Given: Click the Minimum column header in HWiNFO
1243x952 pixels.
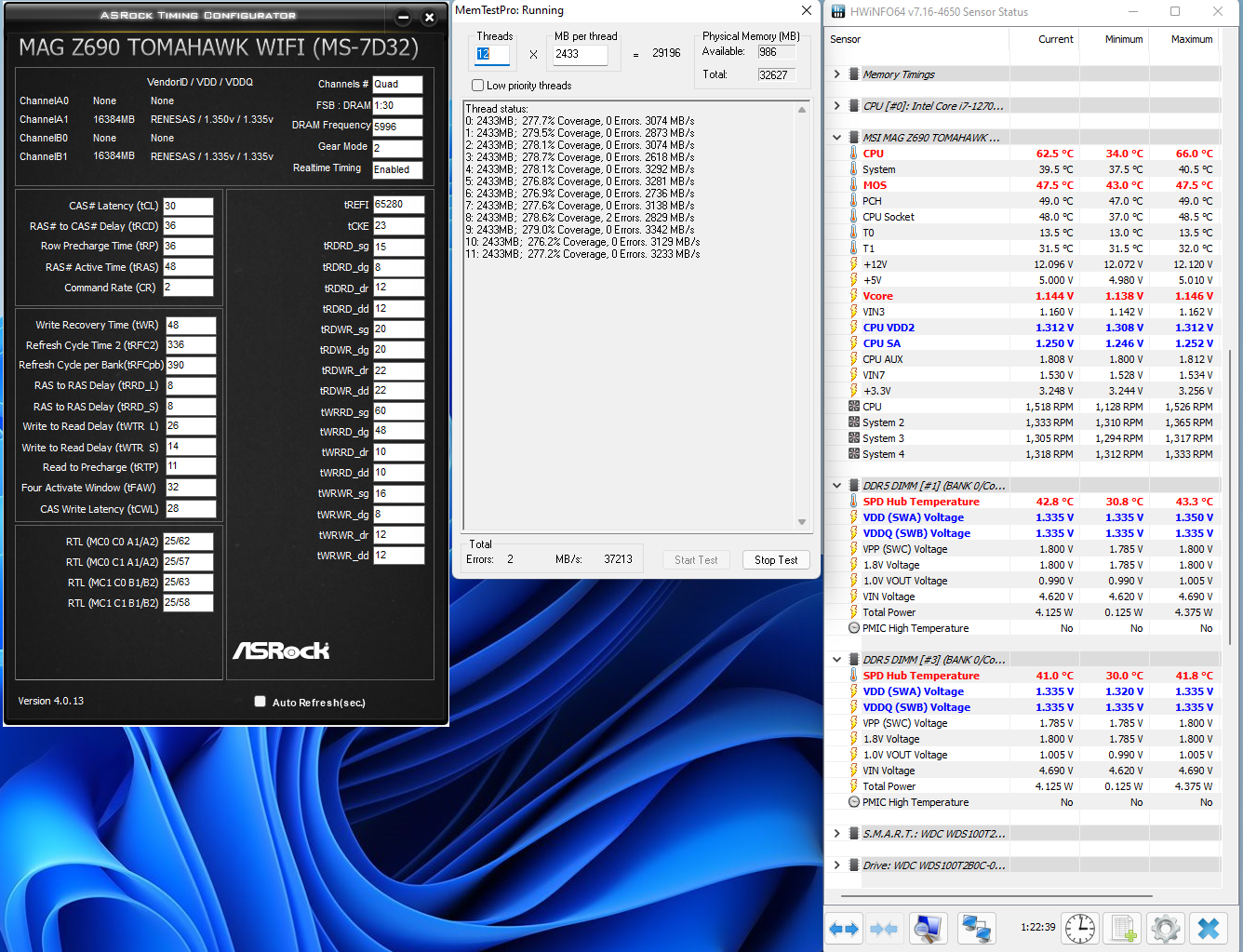Looking at the screenshot, I should click(1114, 40).
